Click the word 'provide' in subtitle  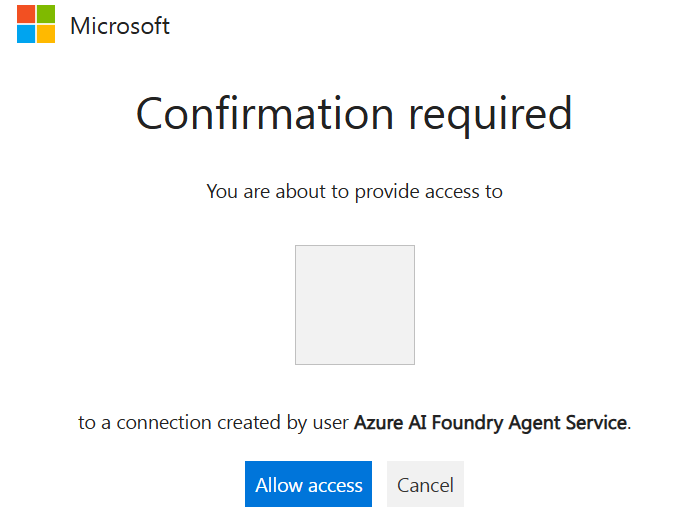coord(387,192)
